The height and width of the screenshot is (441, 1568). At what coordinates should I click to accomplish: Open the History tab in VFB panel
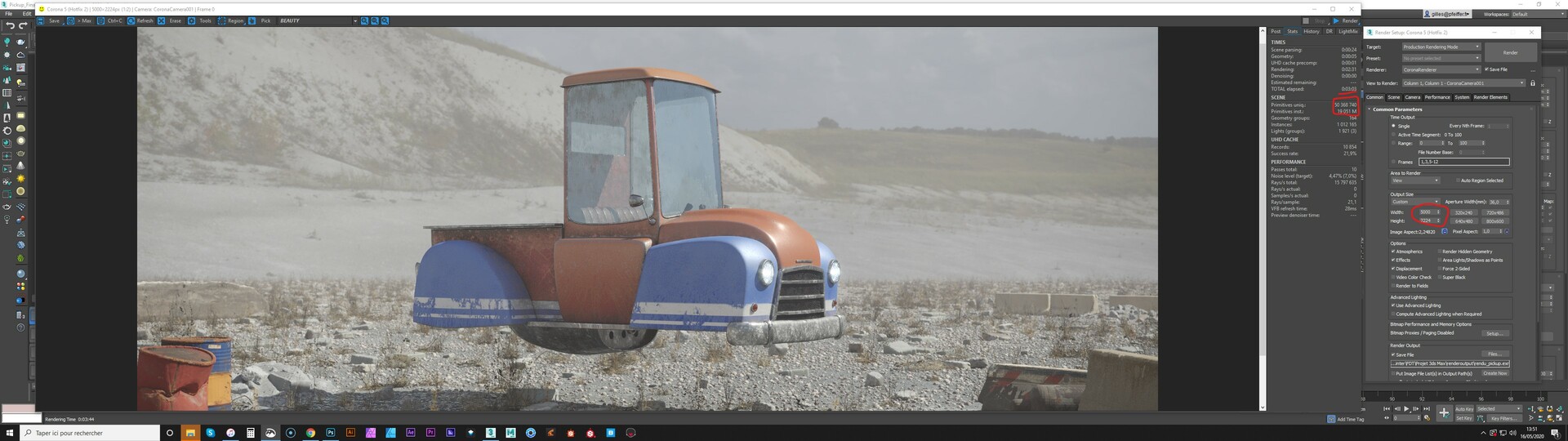point(1312,31)
